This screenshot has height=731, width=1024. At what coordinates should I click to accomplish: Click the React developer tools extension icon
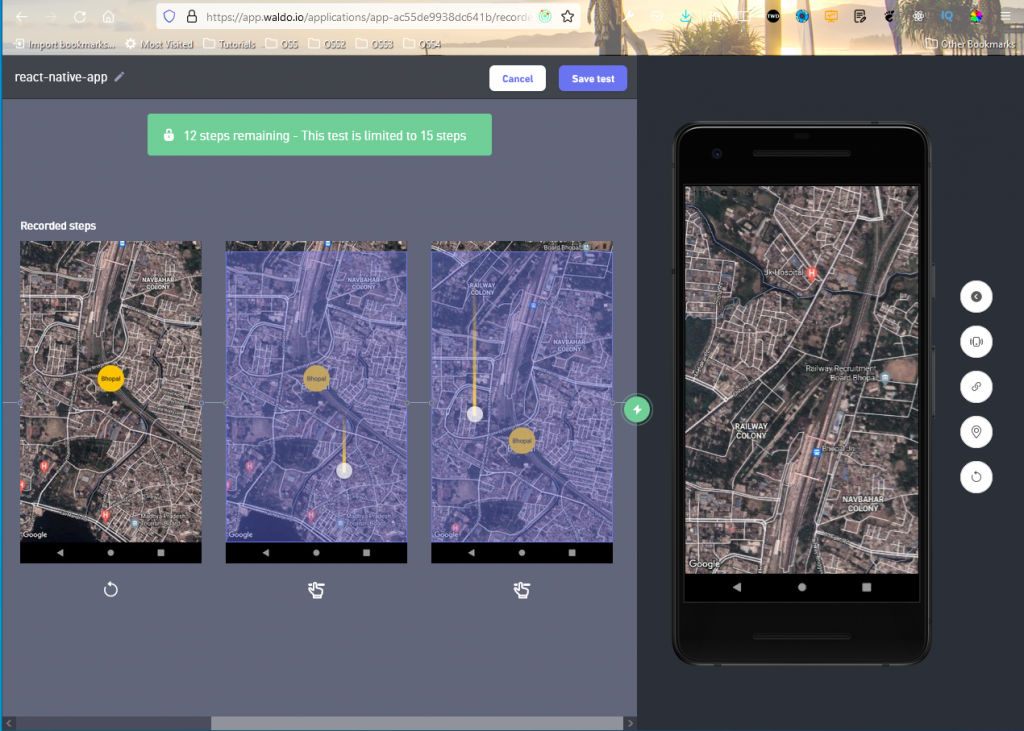pyautogui.click(x=918, y=16)
